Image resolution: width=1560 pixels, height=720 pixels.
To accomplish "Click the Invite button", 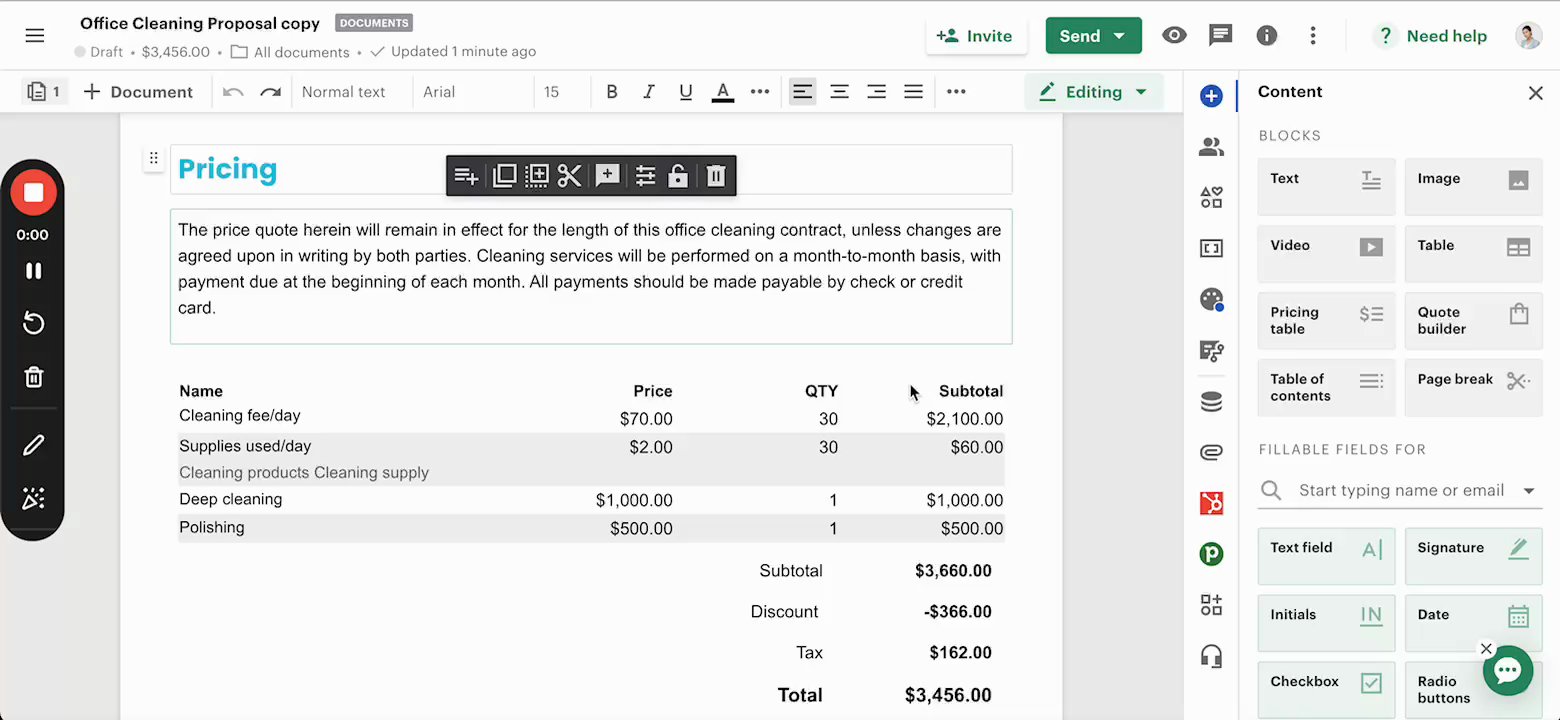I will click(975, 36).
